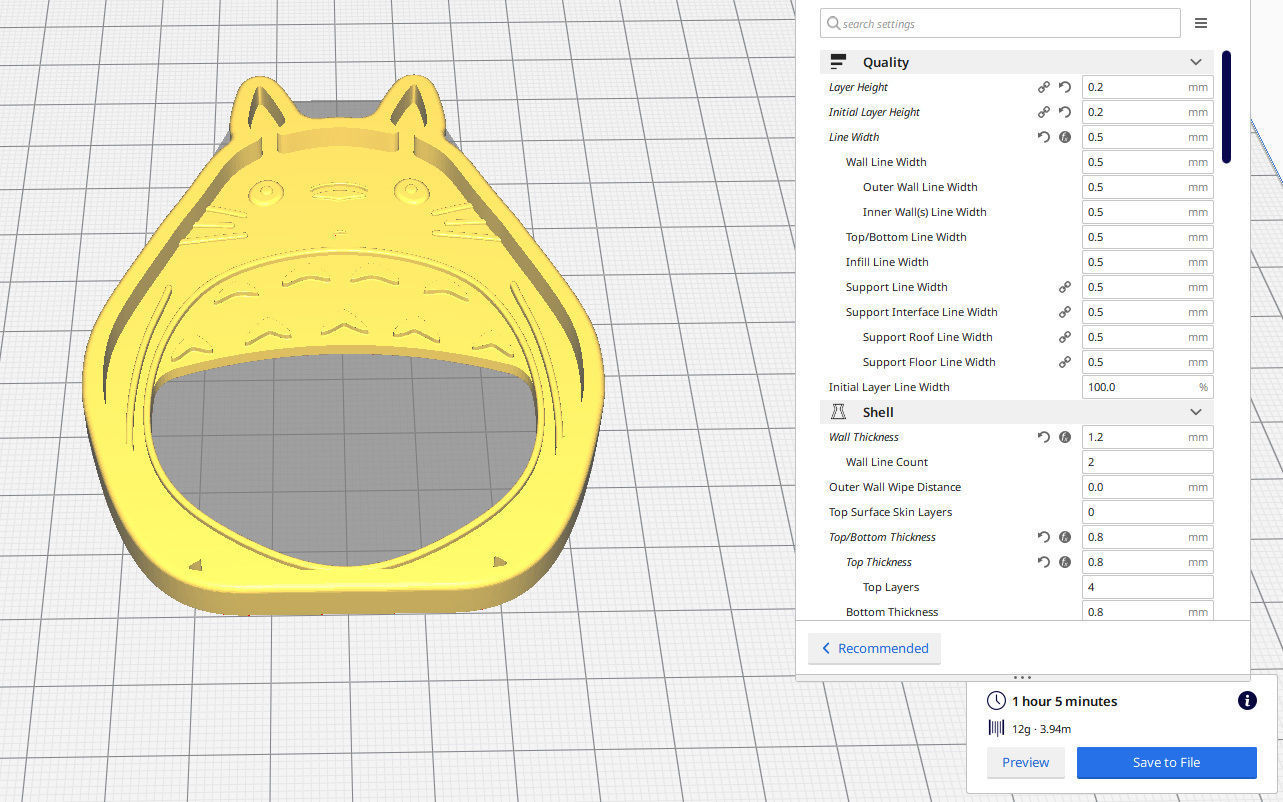Viewport: 1283px width, 802px height.
Task: Edit Inner Wall(s) Line Width value
Action: (1147, 212)
